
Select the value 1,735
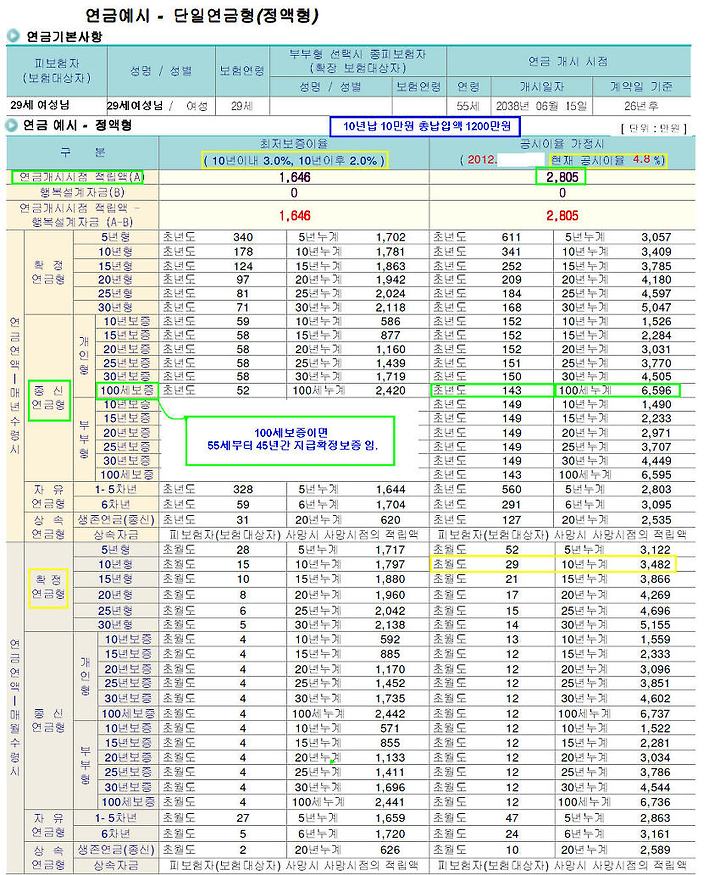390,698
